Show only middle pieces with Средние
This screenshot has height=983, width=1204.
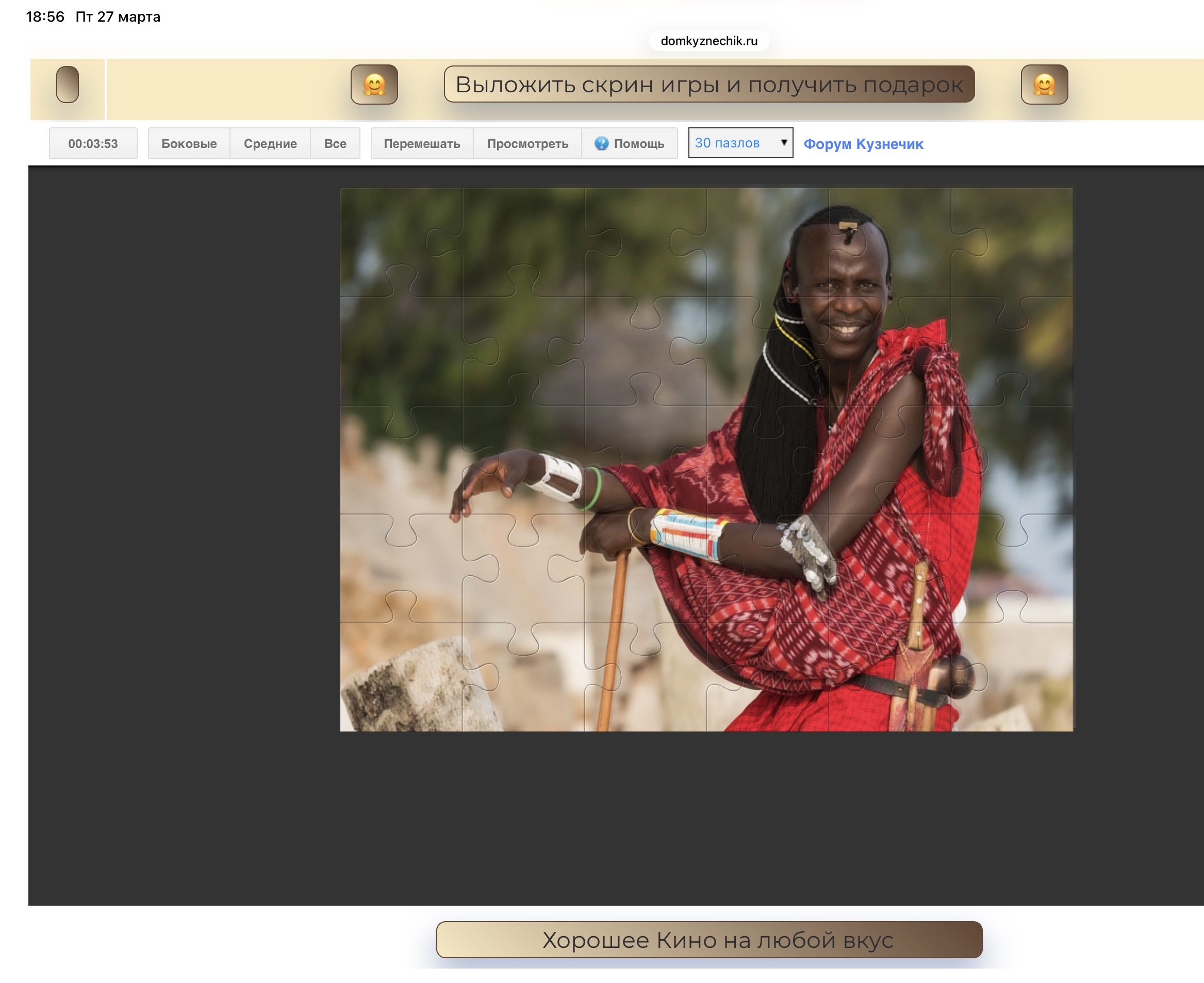click(x=270, y=143)
